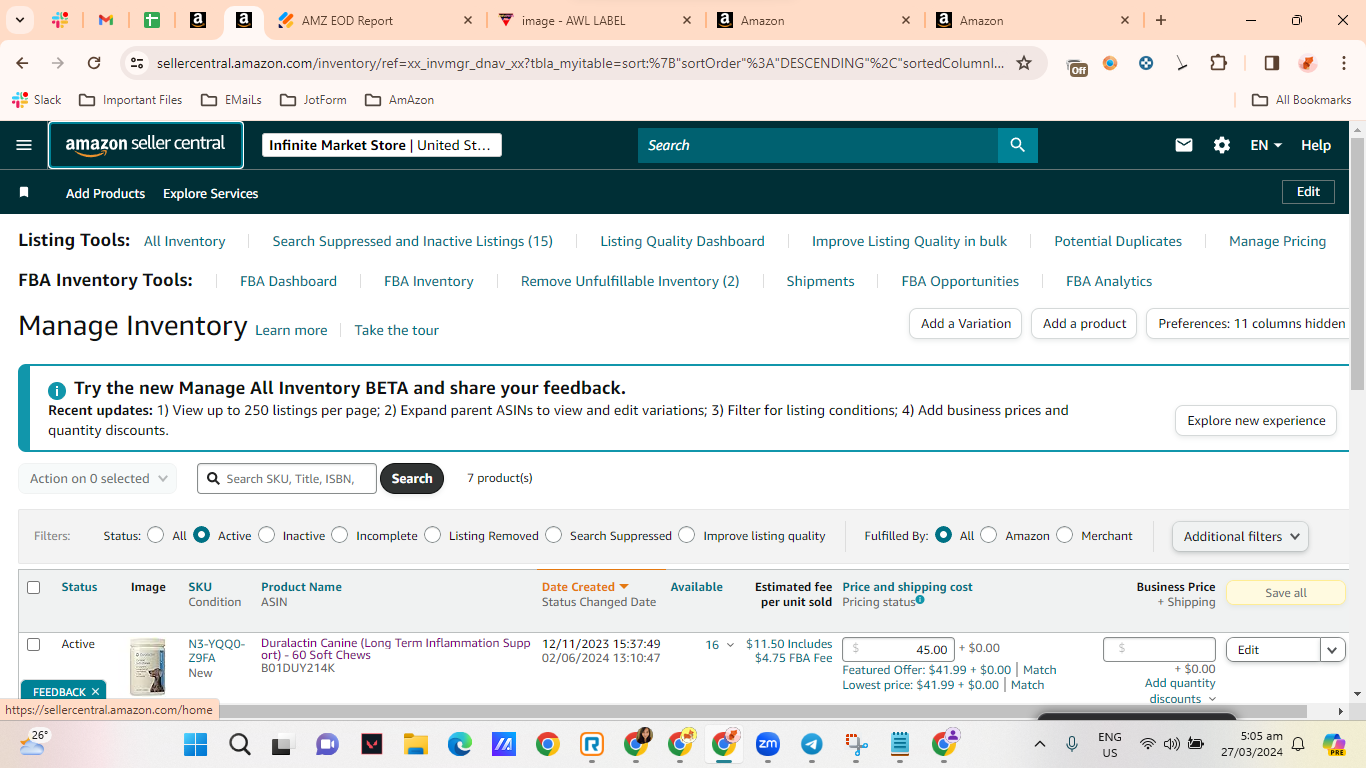Click the bookmark flag icon in navbar

pos(24,192)
